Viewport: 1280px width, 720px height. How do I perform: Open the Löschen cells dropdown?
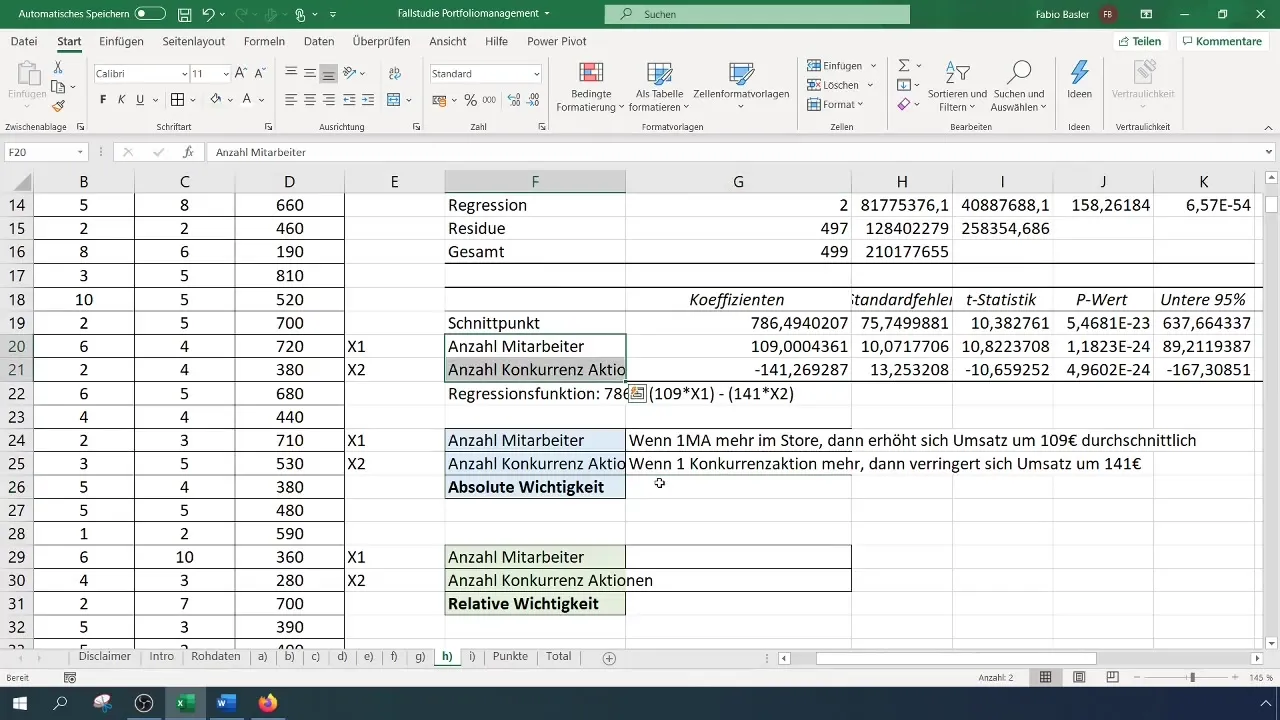pyautogui.click(x=840, y=85)
